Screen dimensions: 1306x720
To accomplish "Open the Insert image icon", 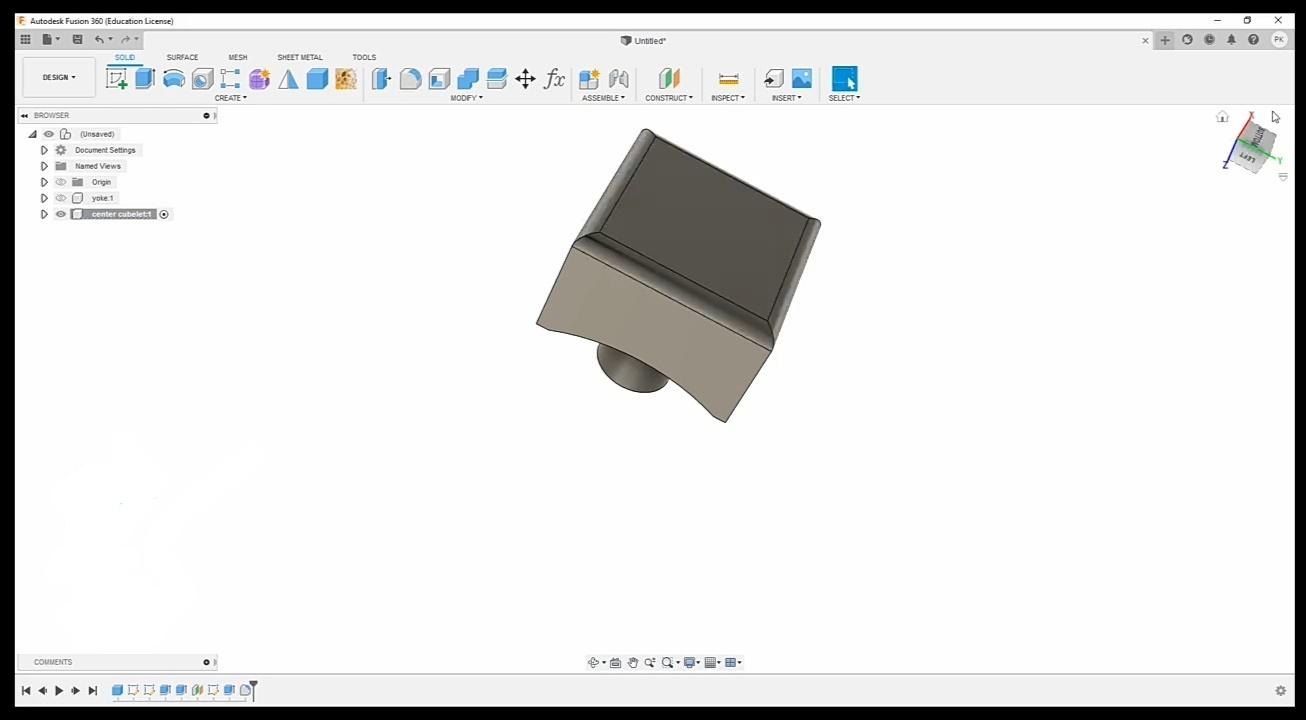I will pyautogui.click(x=802, y=79).
